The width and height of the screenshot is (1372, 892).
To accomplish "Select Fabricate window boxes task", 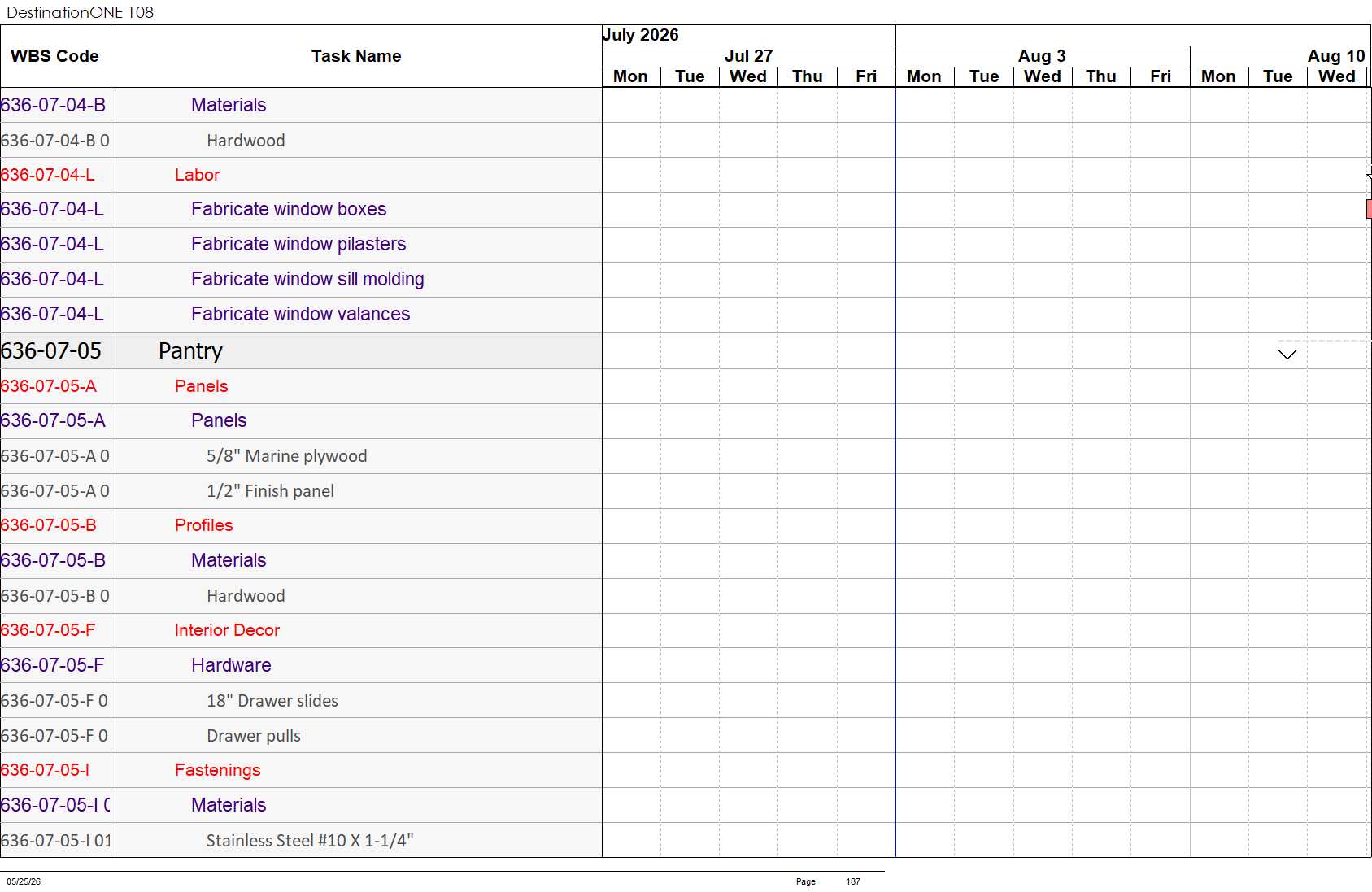I will point(289,209).
